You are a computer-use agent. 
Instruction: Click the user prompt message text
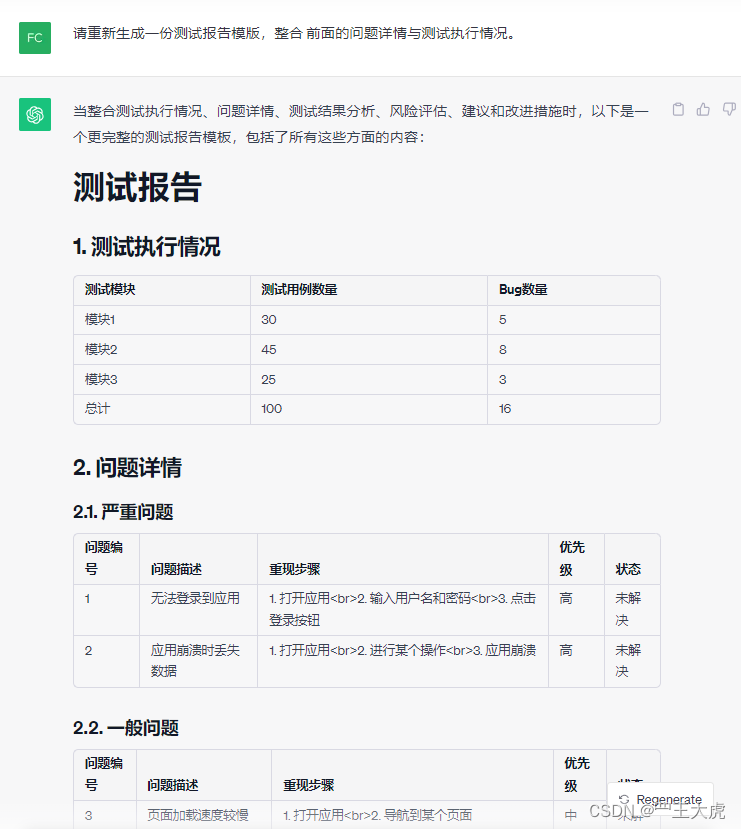(293, 33)
